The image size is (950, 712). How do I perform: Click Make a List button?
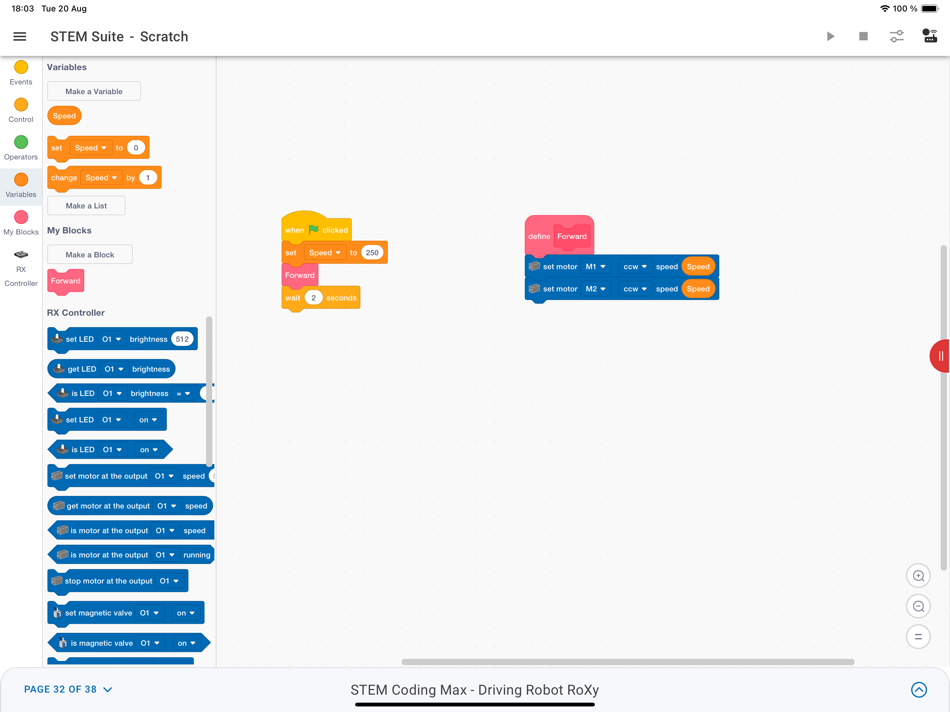pyautogui.click(x=86, y=206)
